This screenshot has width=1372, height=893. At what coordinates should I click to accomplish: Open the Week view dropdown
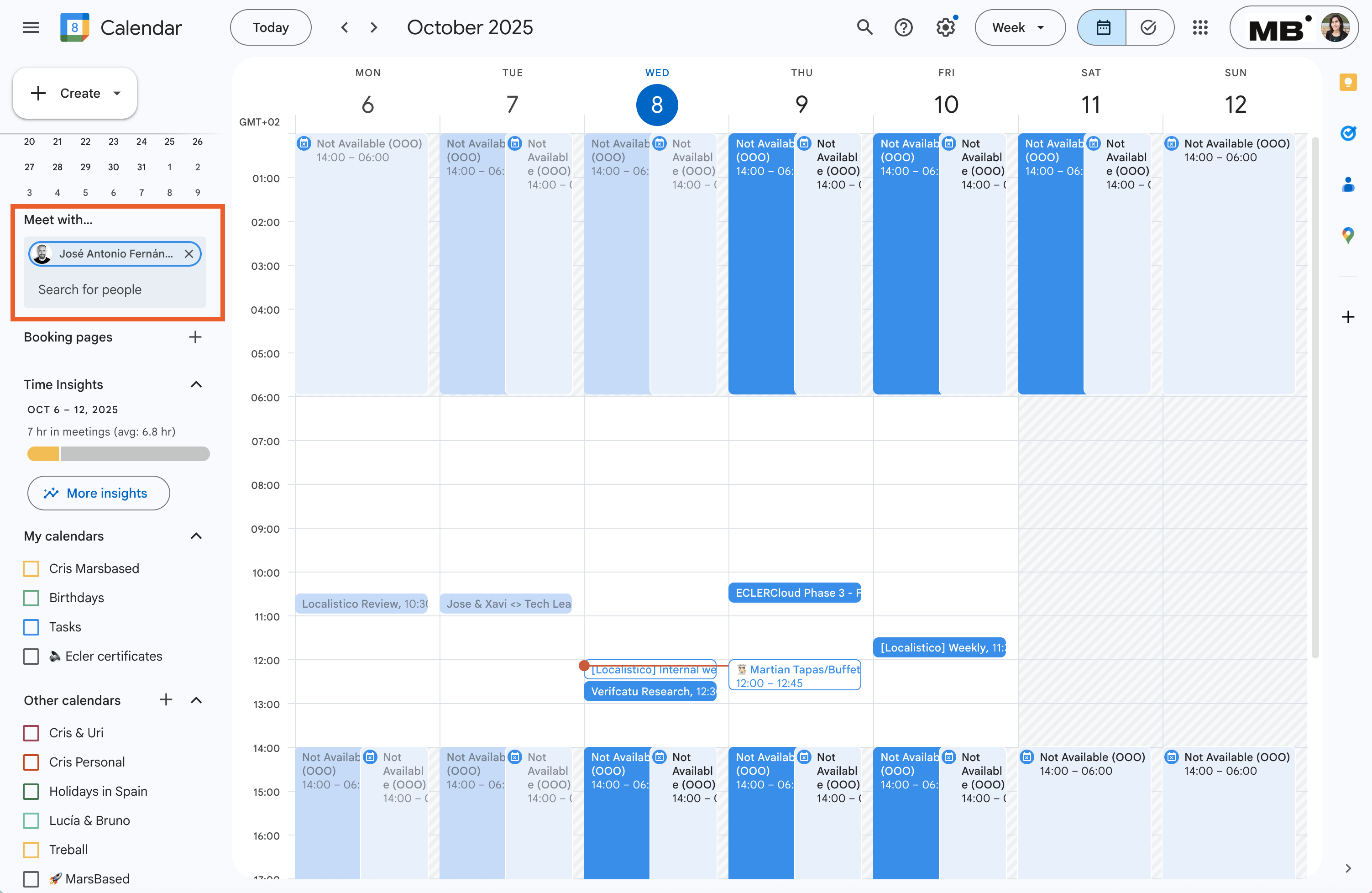[1019, 27]
